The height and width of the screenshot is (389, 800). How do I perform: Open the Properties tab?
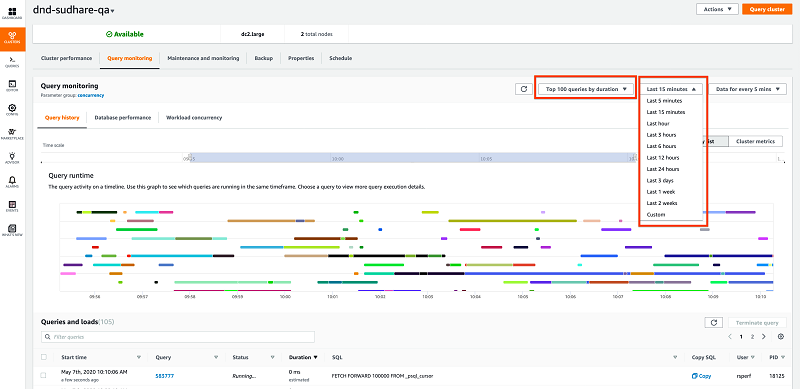coord(301,58)
